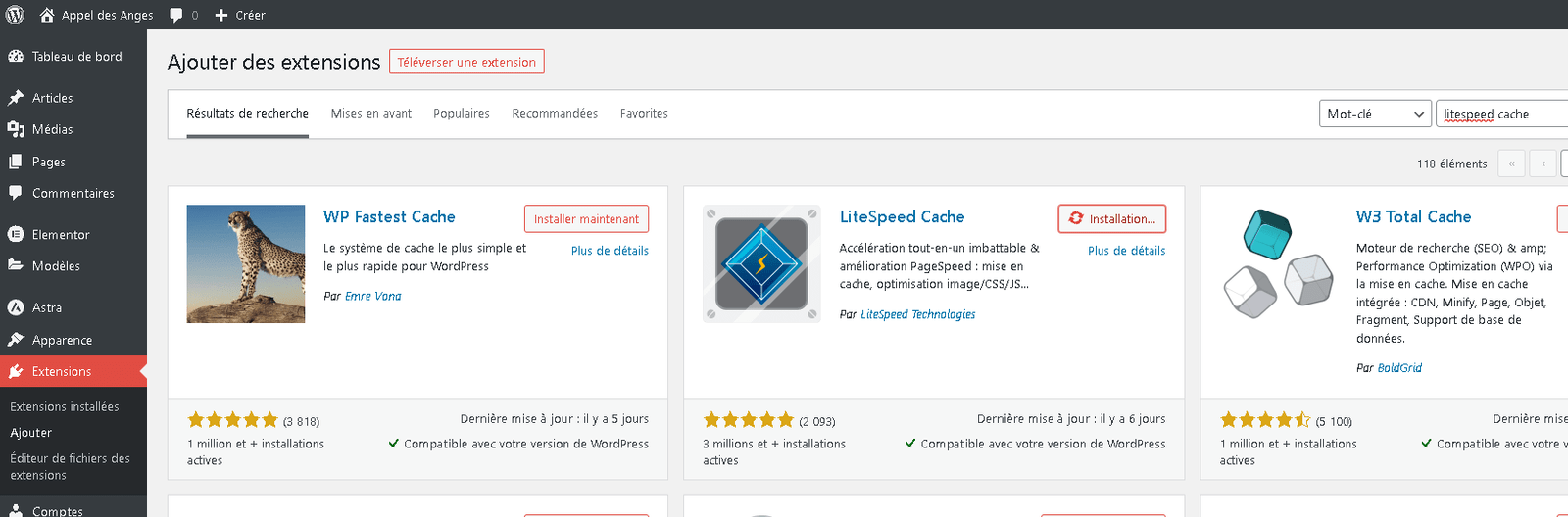
Task: Click W3 Total Cache cubes thumbnail
Action: point(1279,263)
